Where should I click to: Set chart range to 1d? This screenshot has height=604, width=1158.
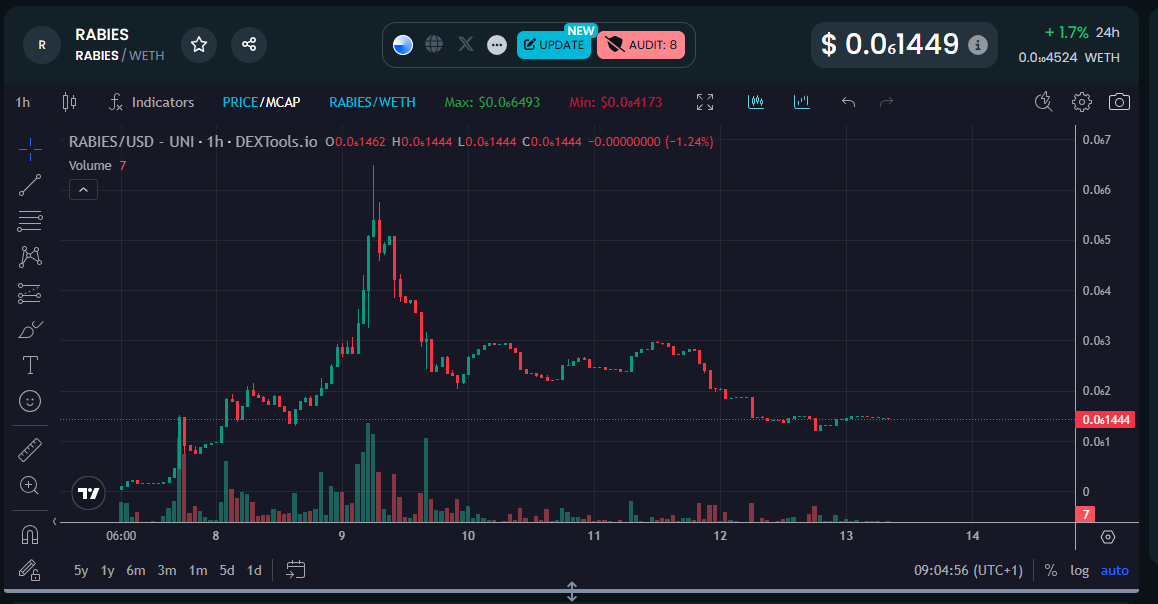point(254,570)
